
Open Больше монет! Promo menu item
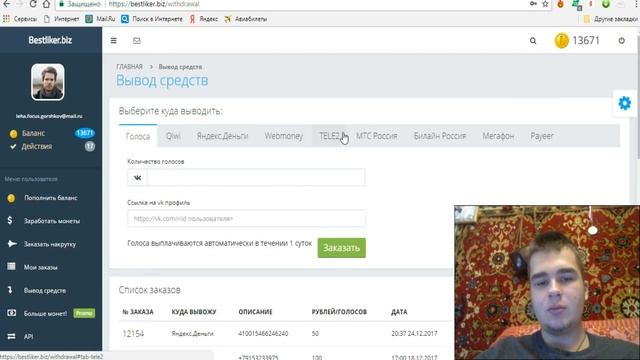pos(51,313)
